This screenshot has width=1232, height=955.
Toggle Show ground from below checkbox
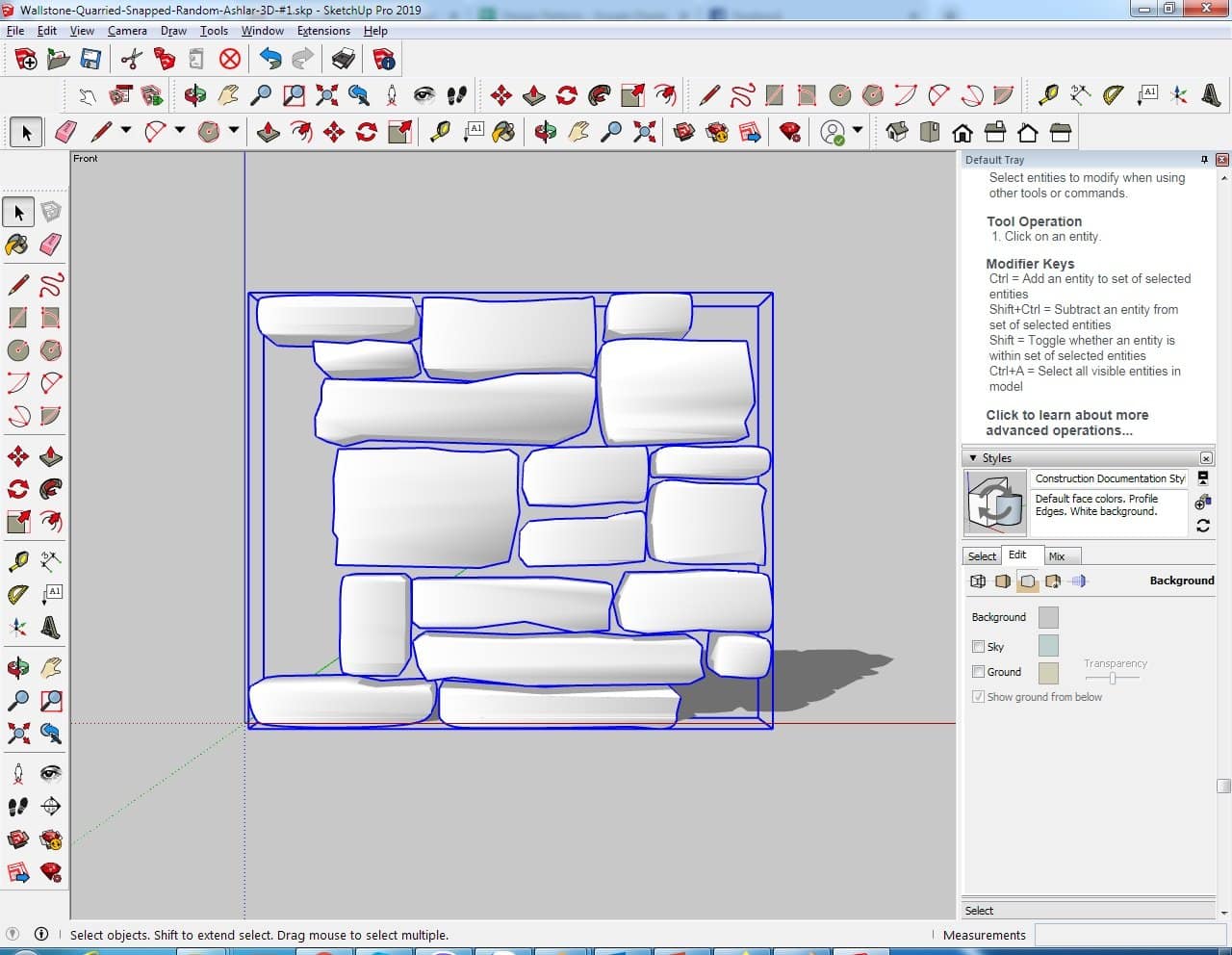pyautogui.click(x=978, y=697)
